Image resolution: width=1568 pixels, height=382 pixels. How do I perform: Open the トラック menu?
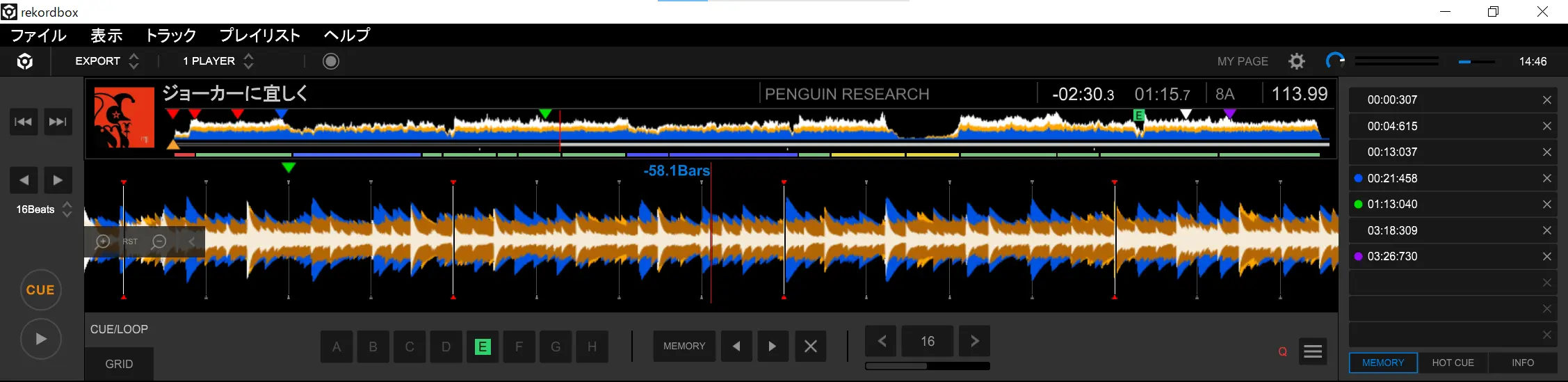(x=171, y=35)
